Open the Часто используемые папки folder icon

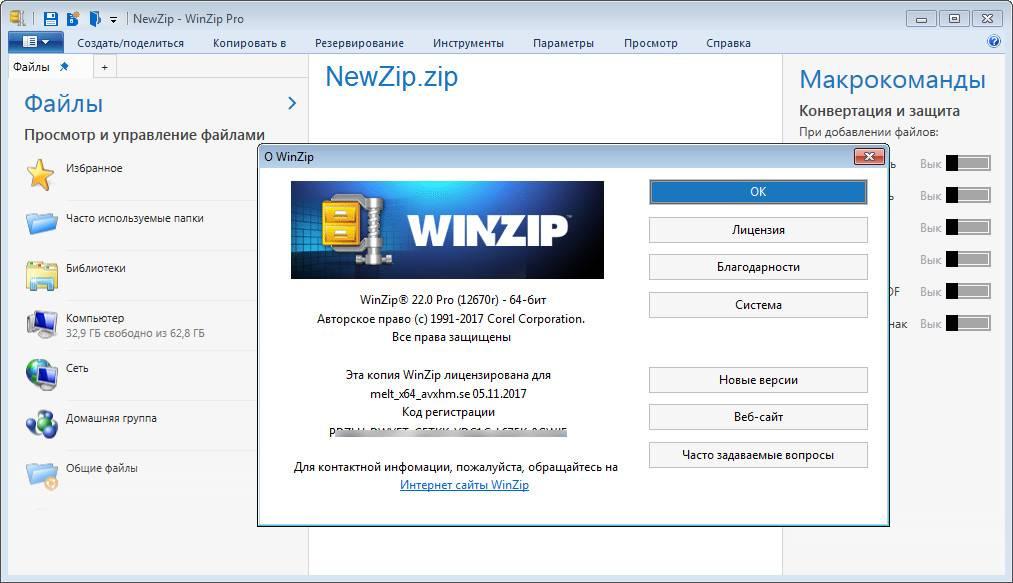(x=41, y=223)
